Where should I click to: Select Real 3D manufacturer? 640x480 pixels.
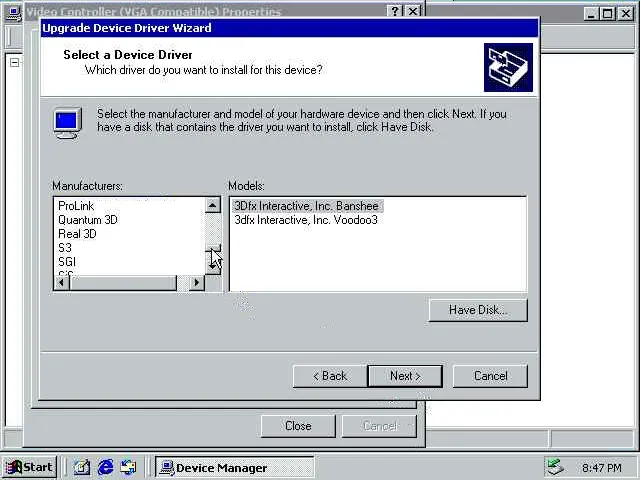pos(77,234)
